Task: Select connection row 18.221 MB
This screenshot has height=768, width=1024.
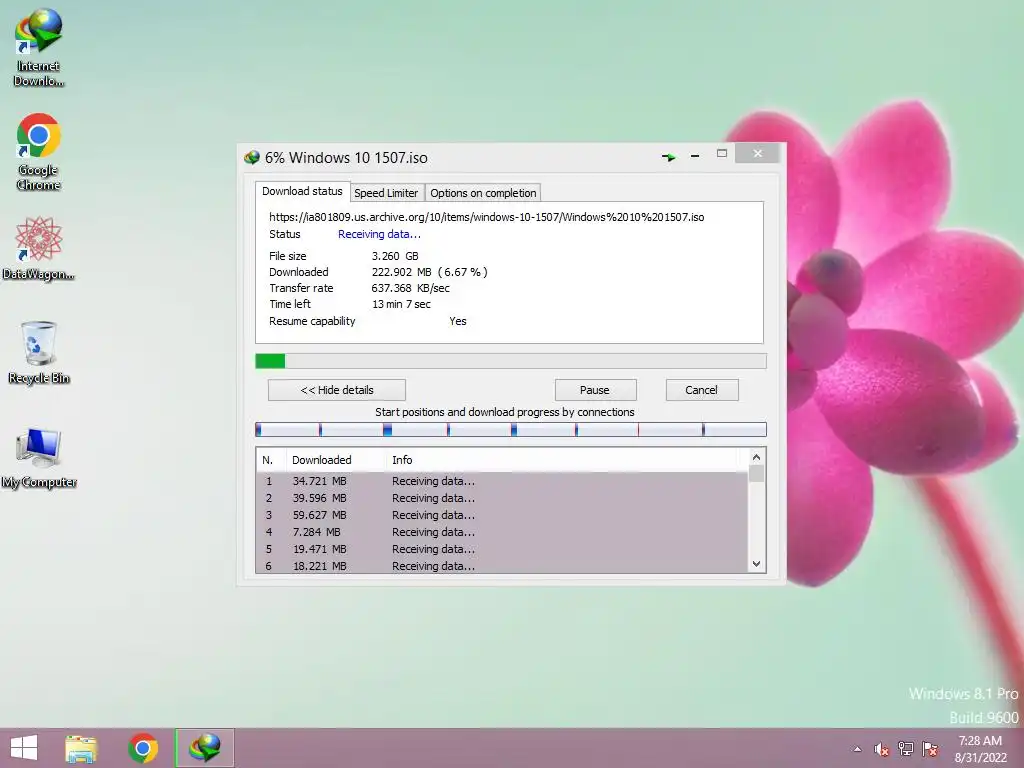Action: [502, 566]
